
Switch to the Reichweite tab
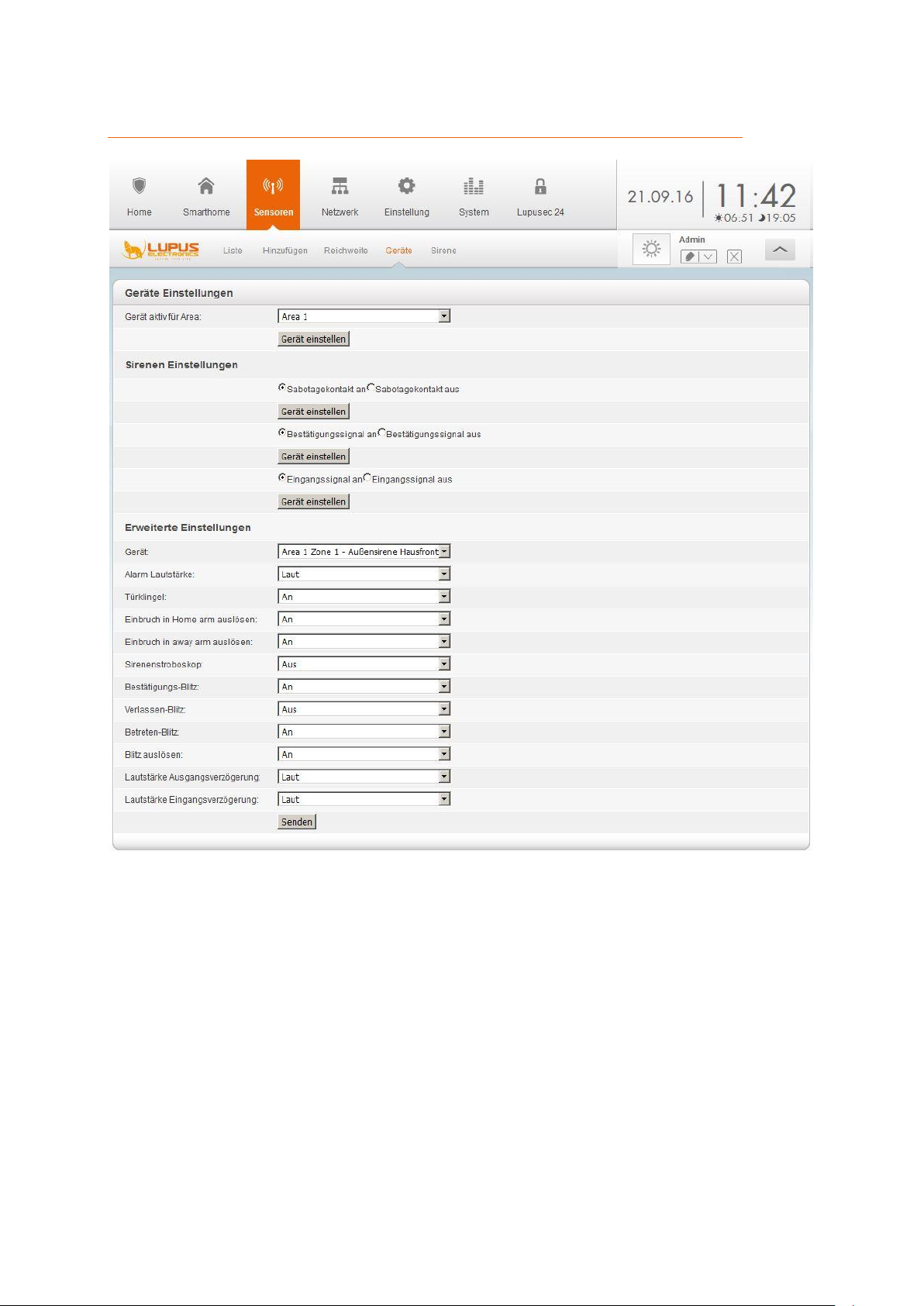[x=346, y=250]
